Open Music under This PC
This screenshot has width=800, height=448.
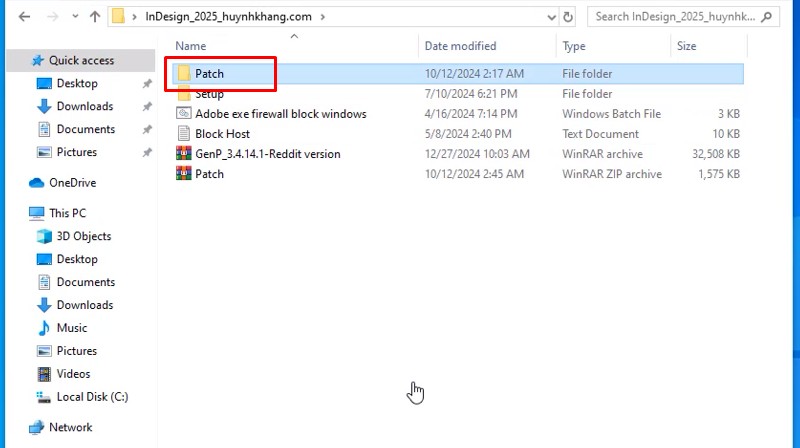(x=71, y=328)
